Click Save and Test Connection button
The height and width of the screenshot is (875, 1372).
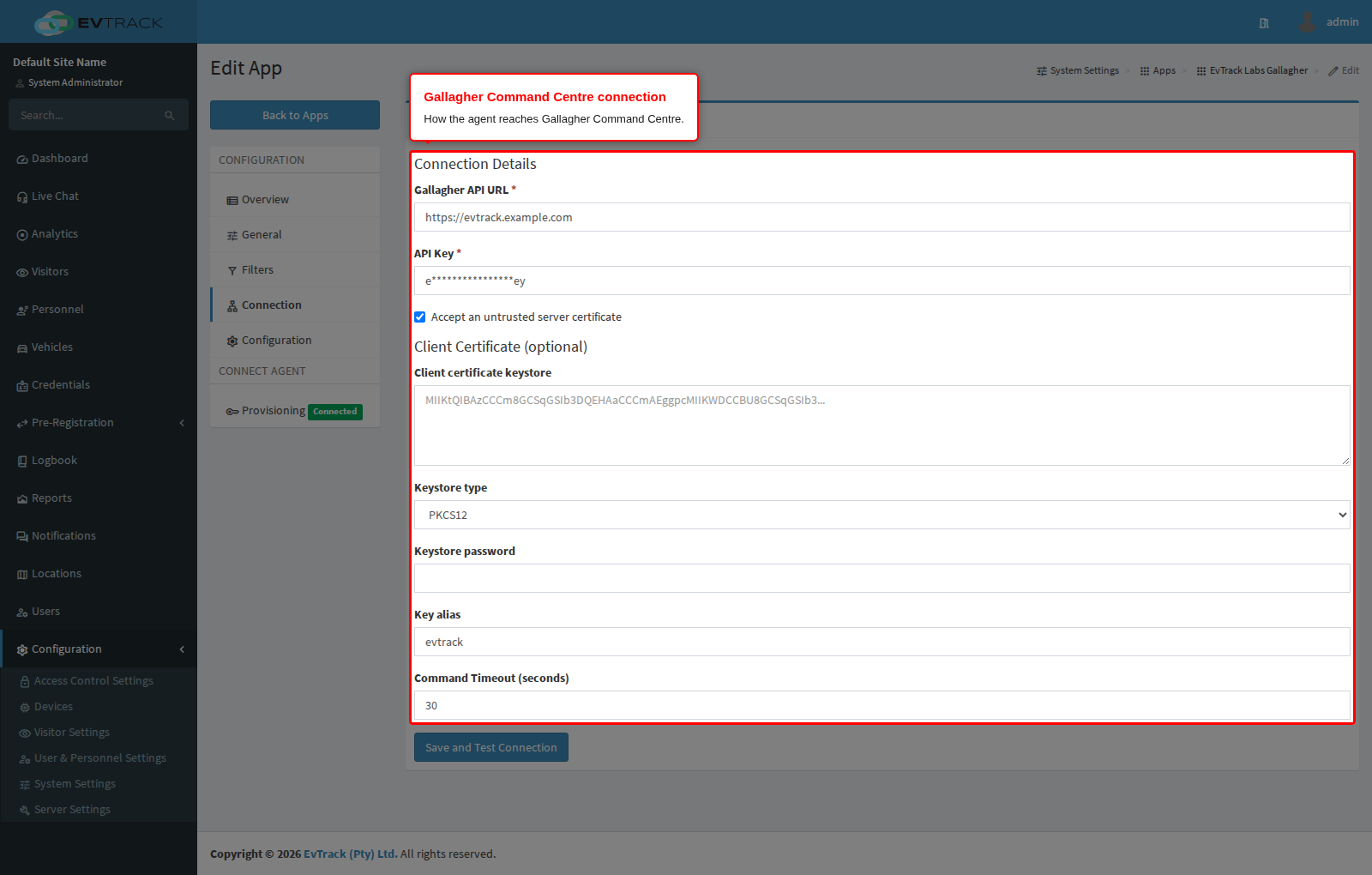click(x=491, y=747)
